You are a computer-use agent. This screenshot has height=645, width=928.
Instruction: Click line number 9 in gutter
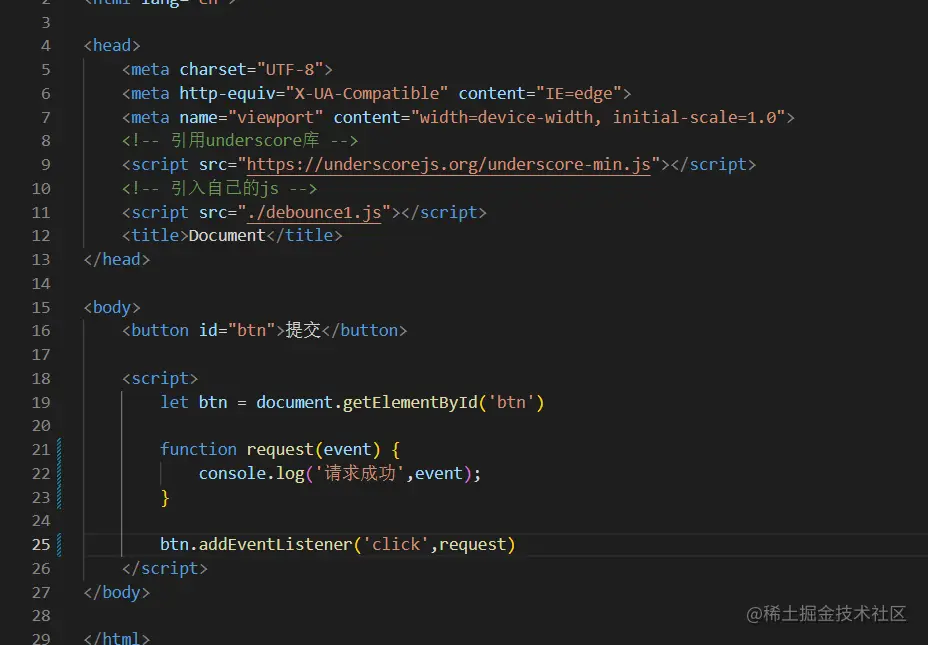tap(46, 165)
